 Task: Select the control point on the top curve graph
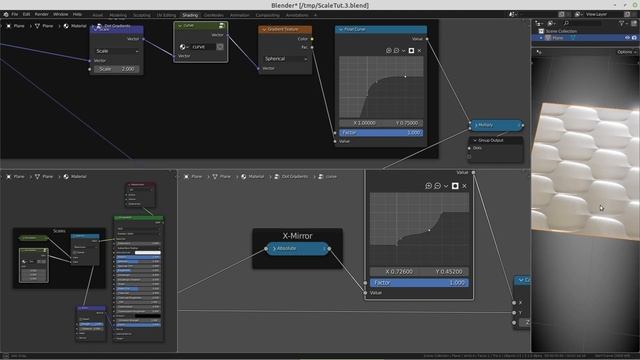[405, 76]
